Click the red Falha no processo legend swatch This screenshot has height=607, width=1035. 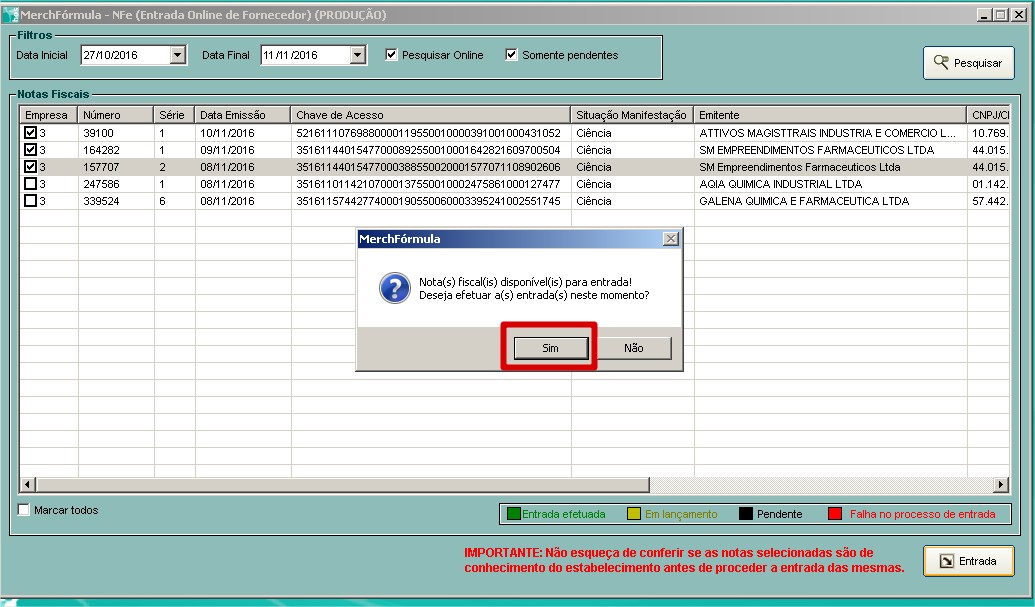coord(835,514)
